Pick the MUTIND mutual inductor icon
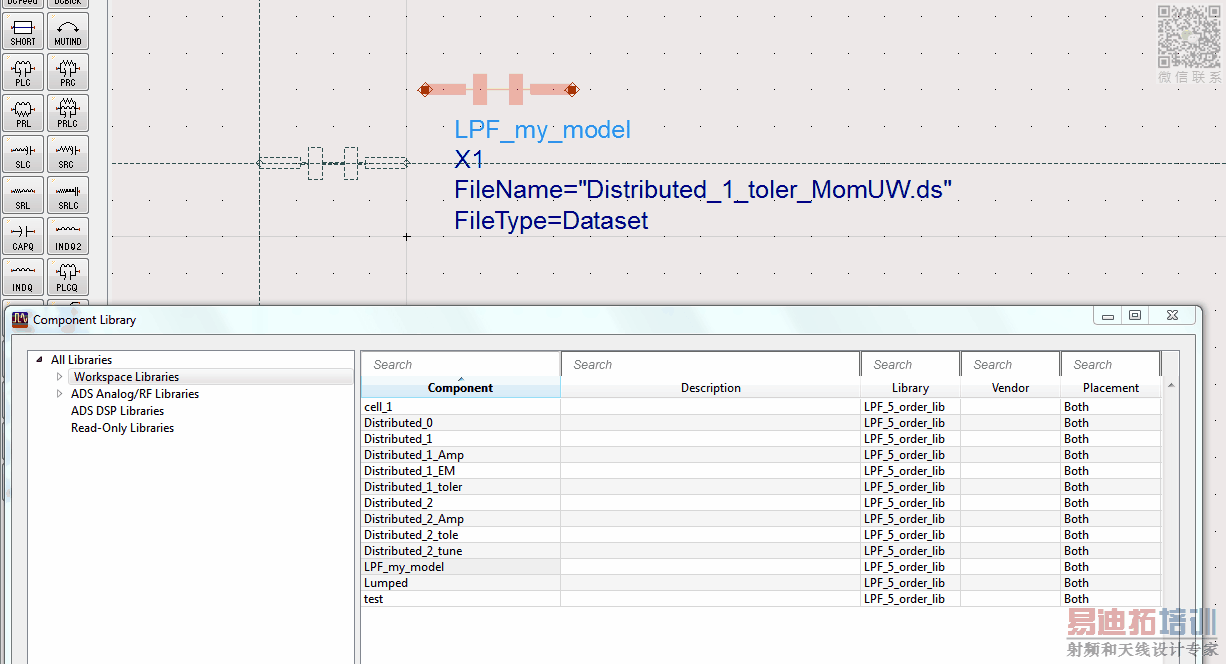The width and height of the screenshot is (1226, 664). point(68,32)
